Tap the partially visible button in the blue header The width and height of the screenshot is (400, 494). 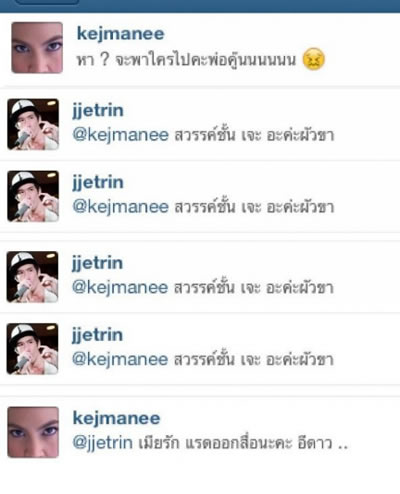coord(47,2)
